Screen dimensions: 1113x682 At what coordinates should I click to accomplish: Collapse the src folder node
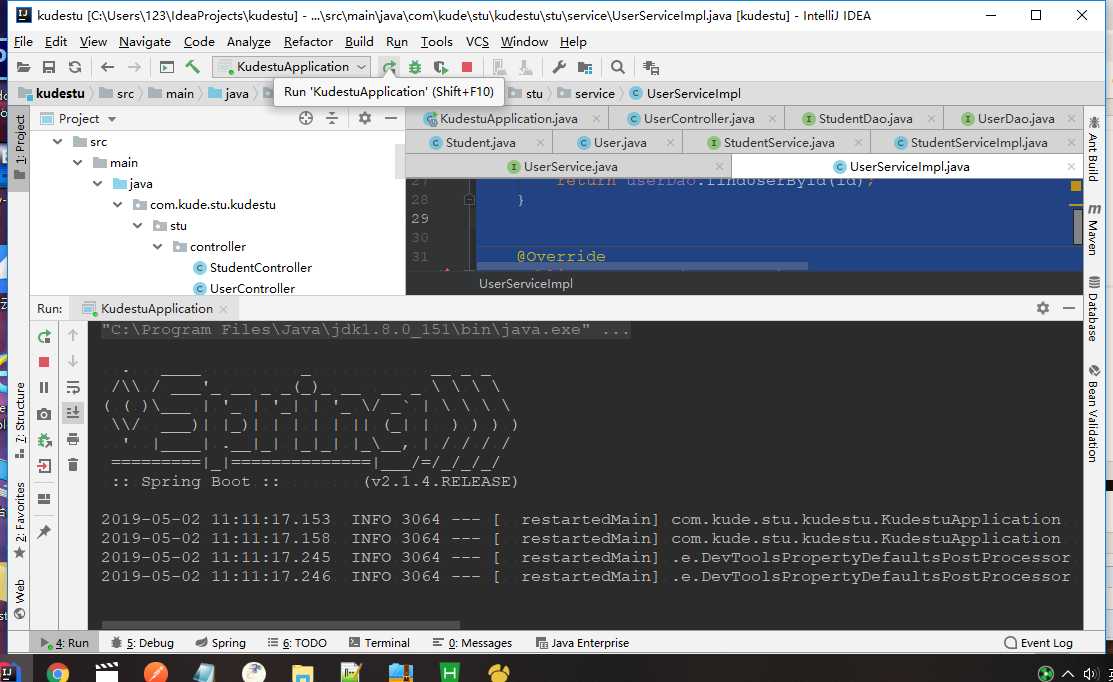[x=57, y=142]
